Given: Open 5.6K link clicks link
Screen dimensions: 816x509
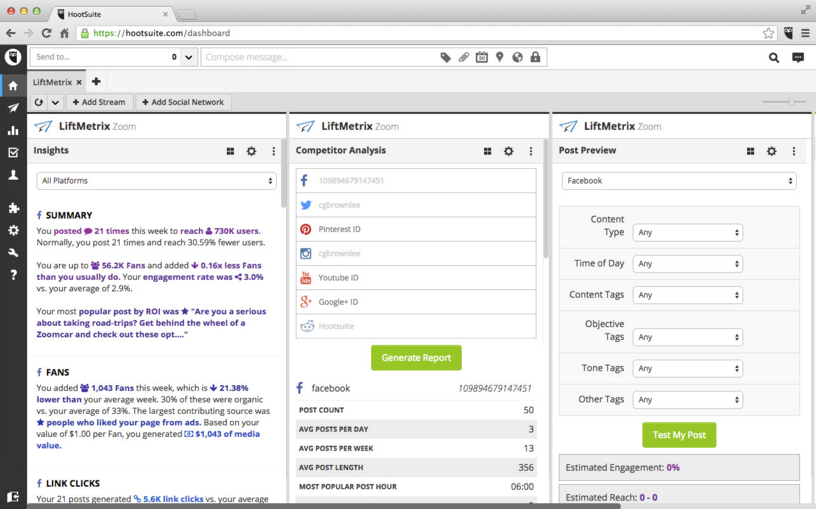Looking at the screenshot, I should click(168, 499).
